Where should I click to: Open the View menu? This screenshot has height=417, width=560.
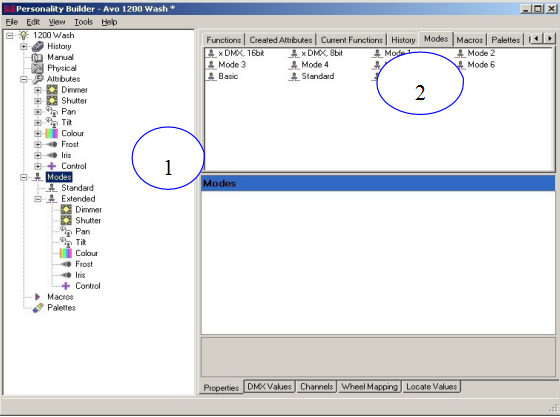point(57,22)
